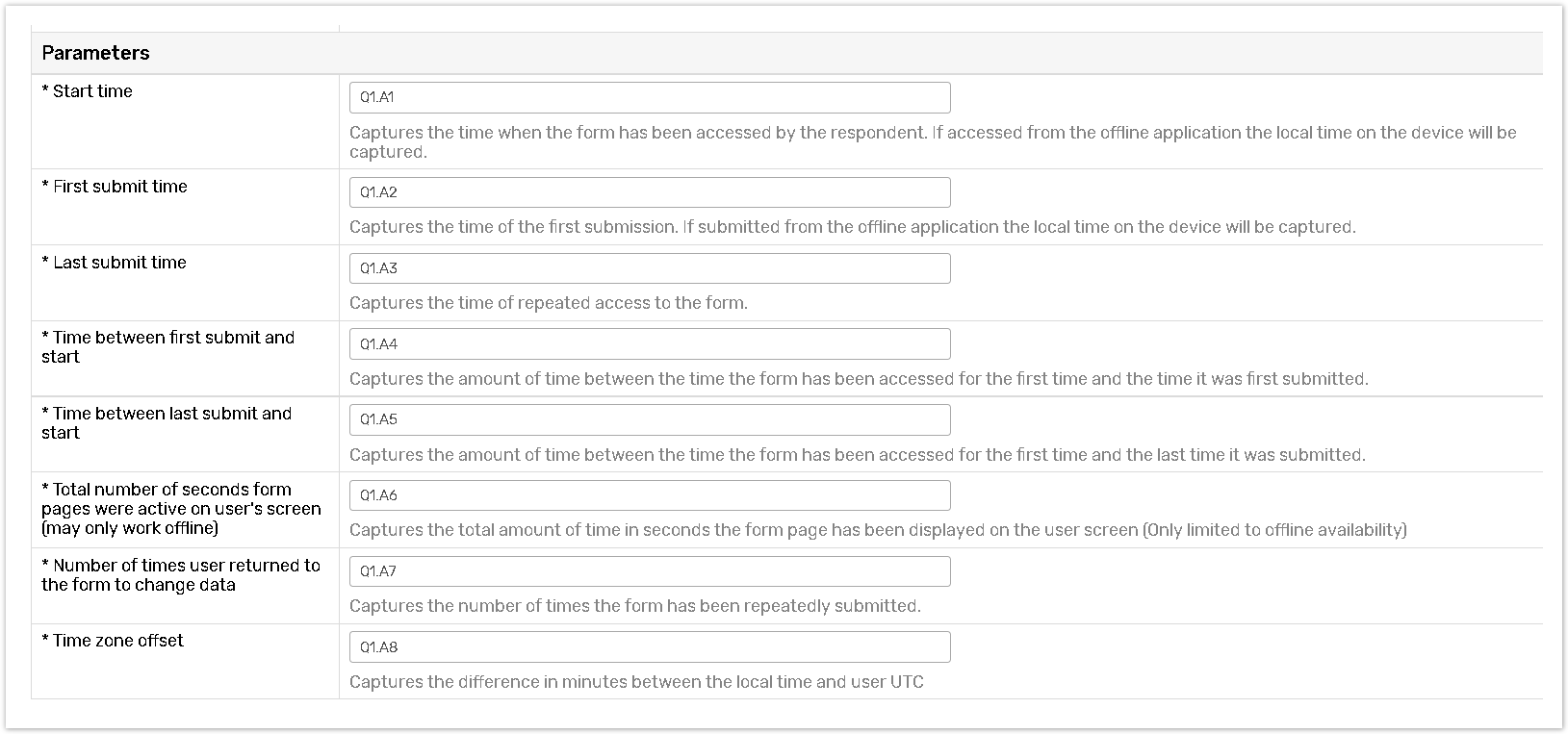Click the Start time input field containing Q1.A1

650,97
